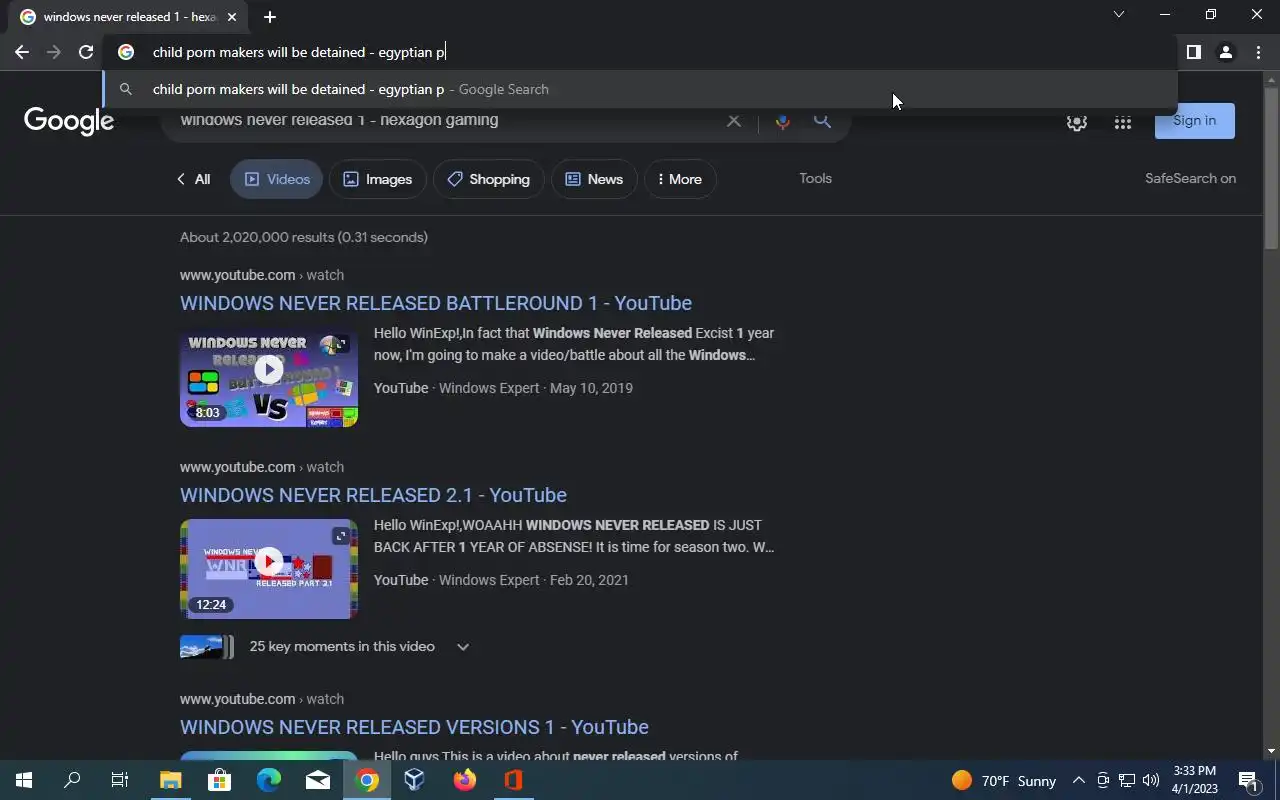Open Google quick settings gear
Viewport: 1280px width, 800px height.
pos(1076,122)
